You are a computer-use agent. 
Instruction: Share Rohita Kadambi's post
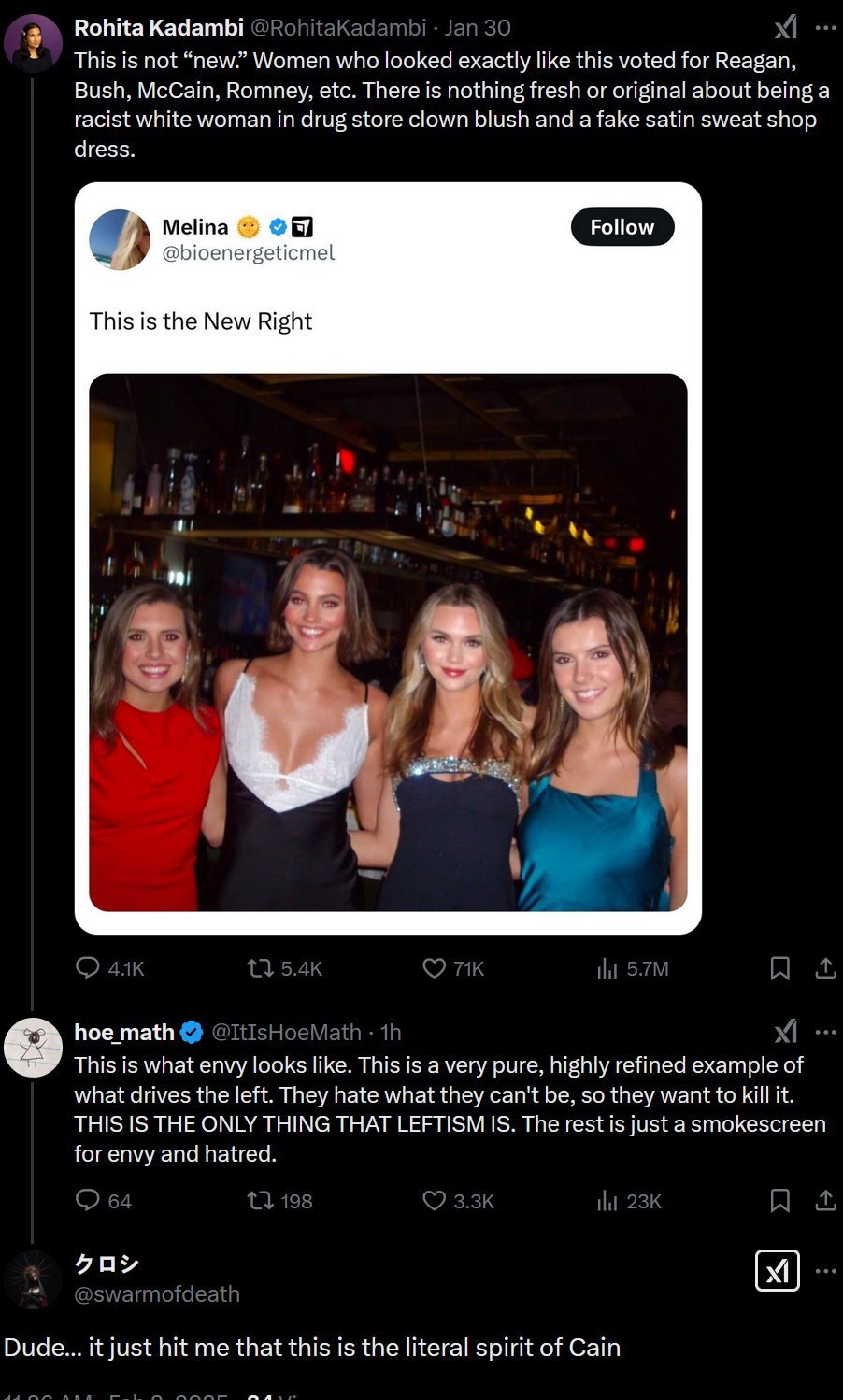tap(825, 968)
